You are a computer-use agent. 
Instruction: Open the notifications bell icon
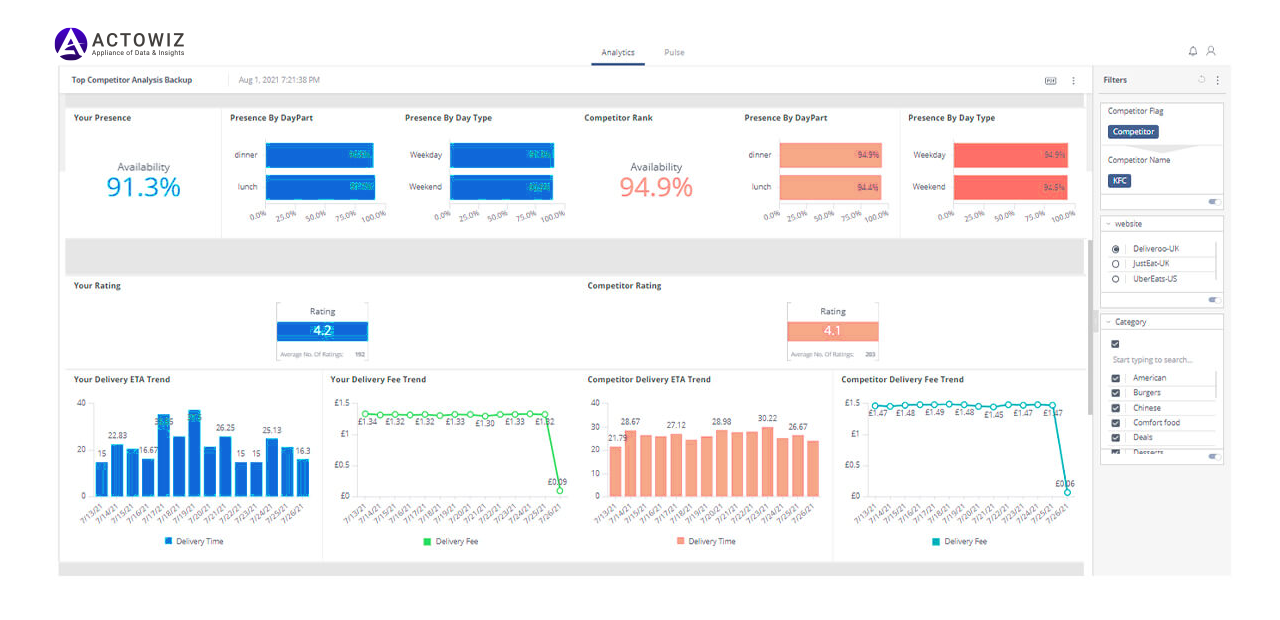1193,51
